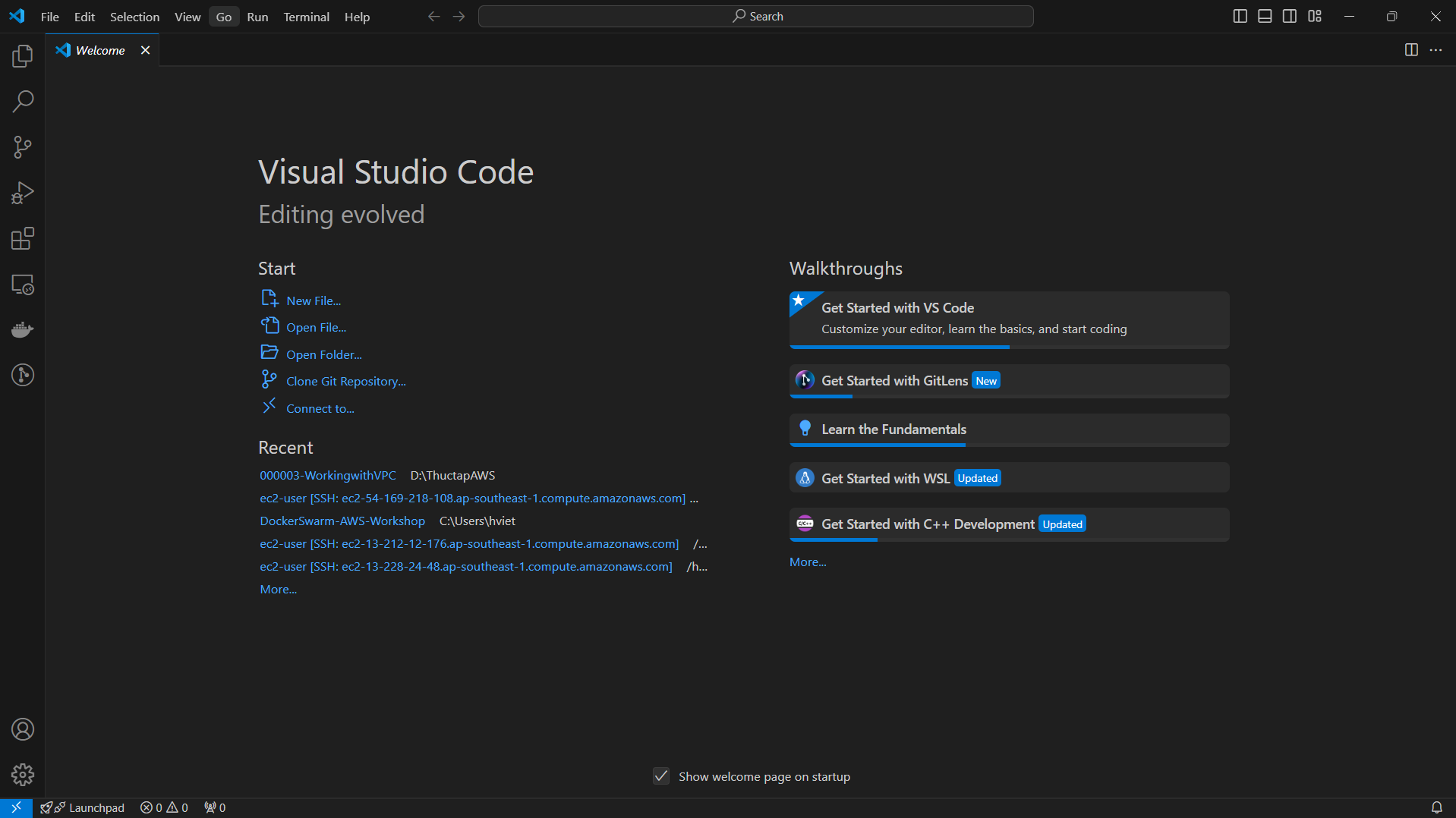Select the Welcome tab
This screenshot has width=1456, height=818.
click(102, 50)
